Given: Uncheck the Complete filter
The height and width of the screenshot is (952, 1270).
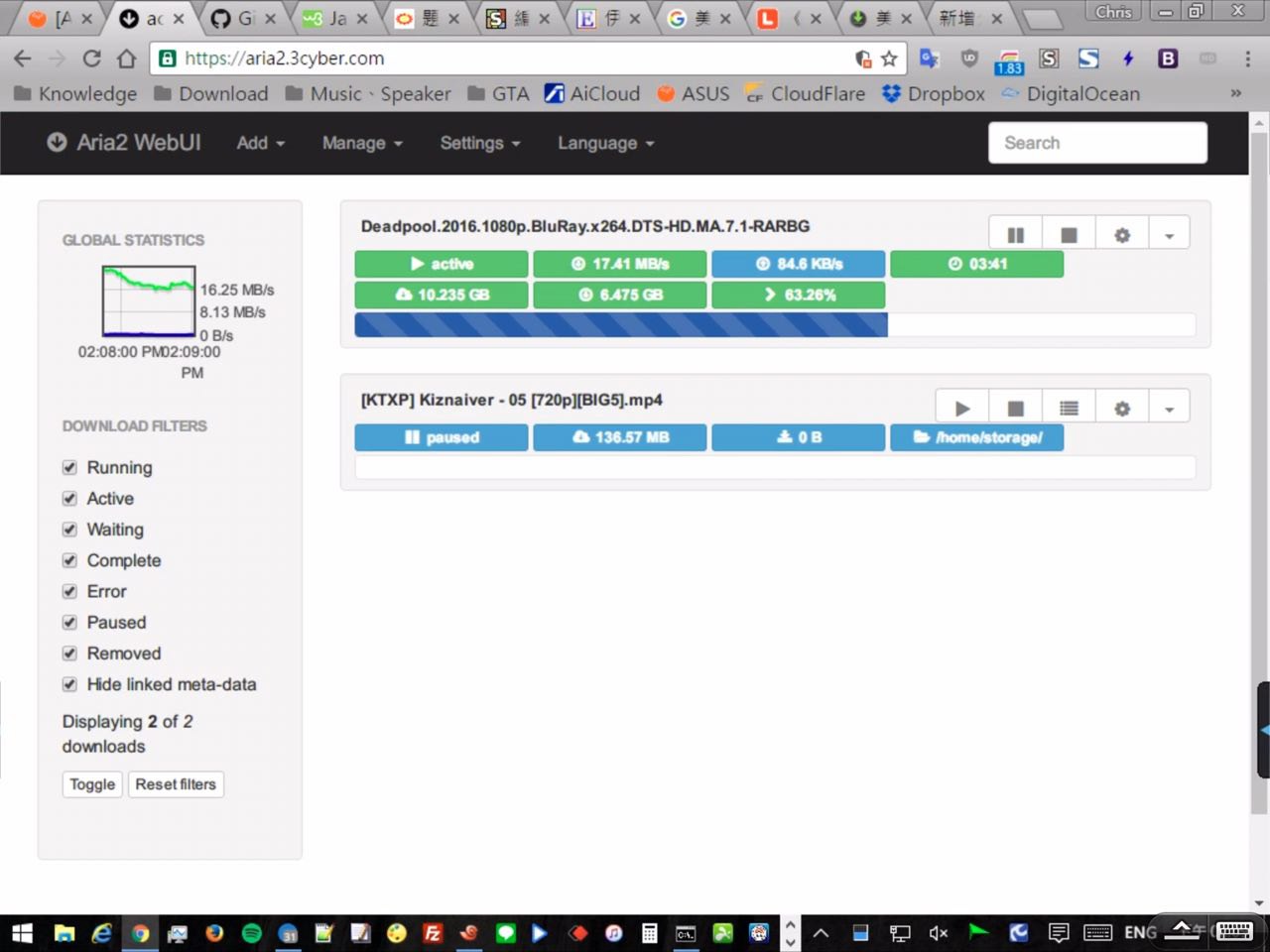Looking at the screenshot, I should [69, 560].
